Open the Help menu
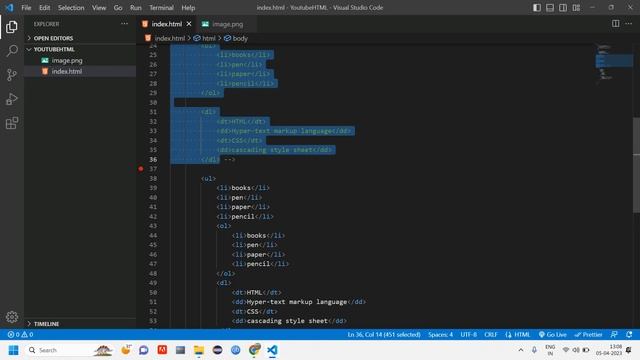This screenshot has height=360, width=640. coord(188,8)
